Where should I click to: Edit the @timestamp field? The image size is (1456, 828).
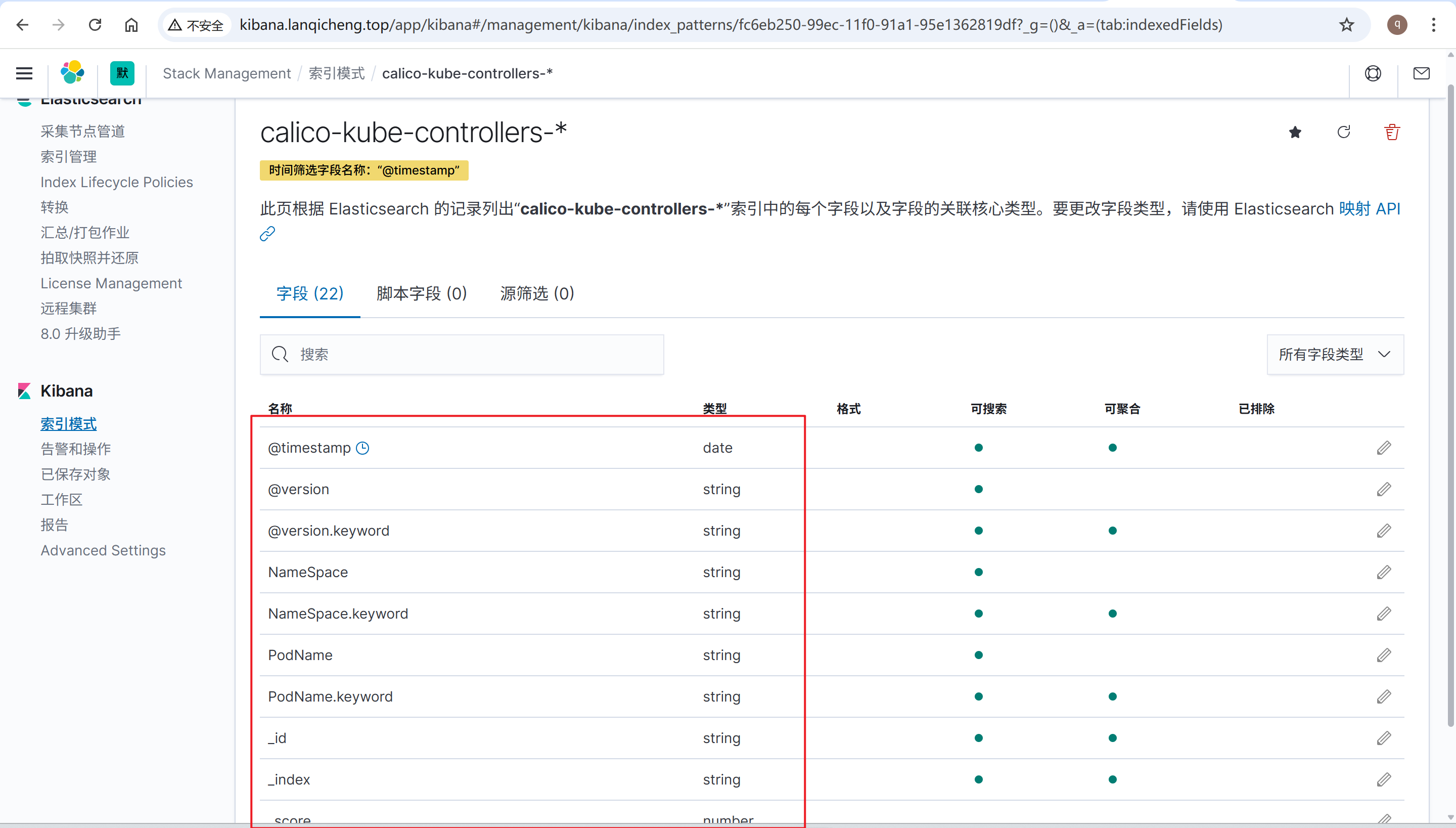[1384, 448]
